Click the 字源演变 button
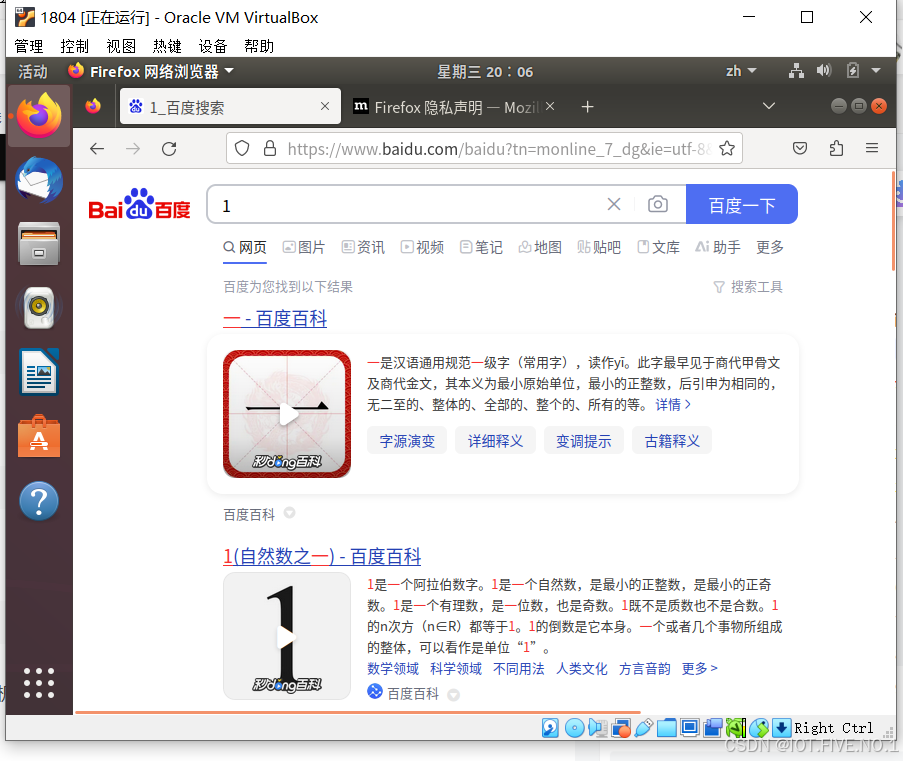This screenshot has width=903, height=761. [x=407, y=441]
